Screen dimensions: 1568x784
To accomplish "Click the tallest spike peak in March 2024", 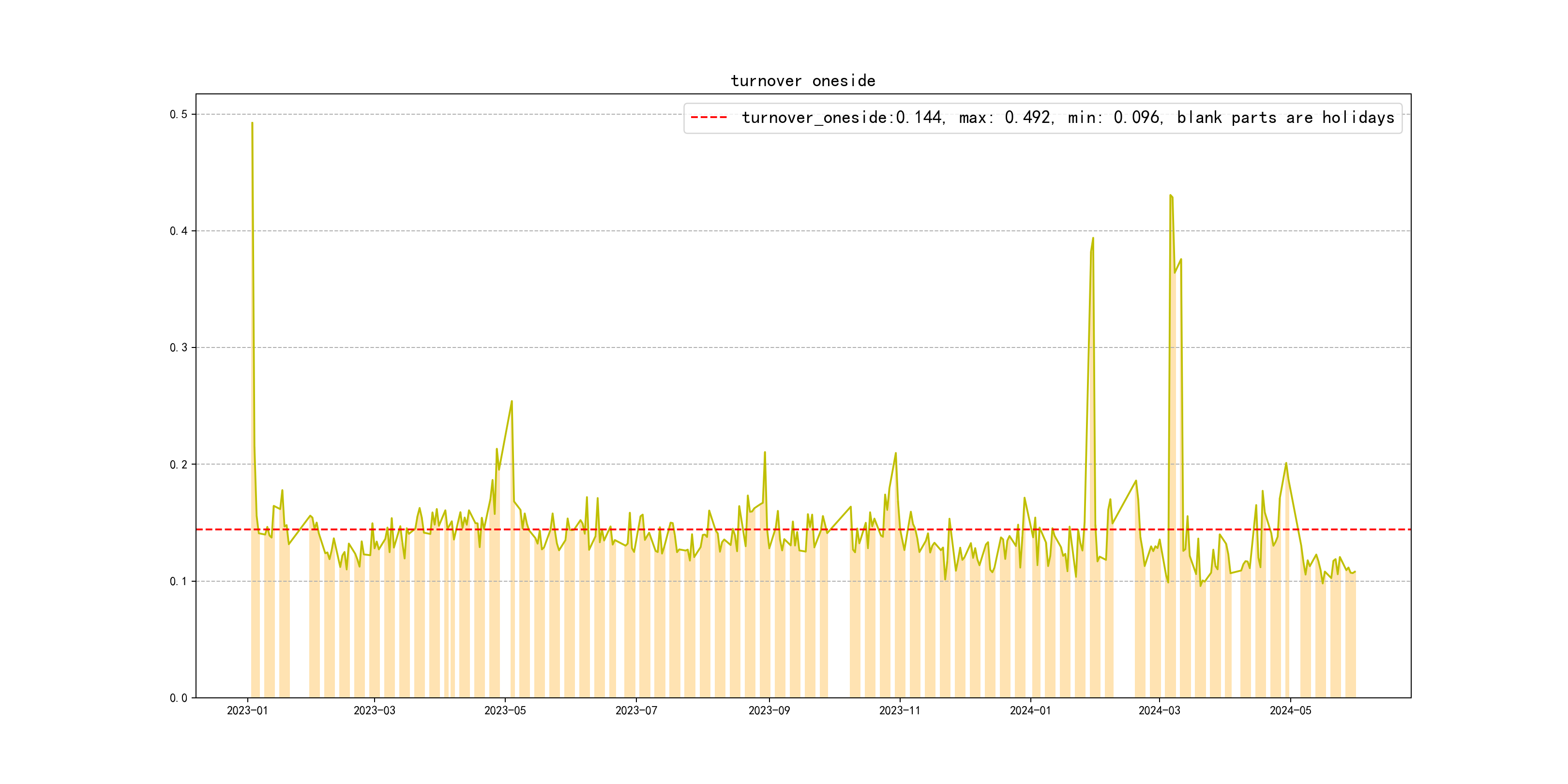I will [x=1170, y=196].
